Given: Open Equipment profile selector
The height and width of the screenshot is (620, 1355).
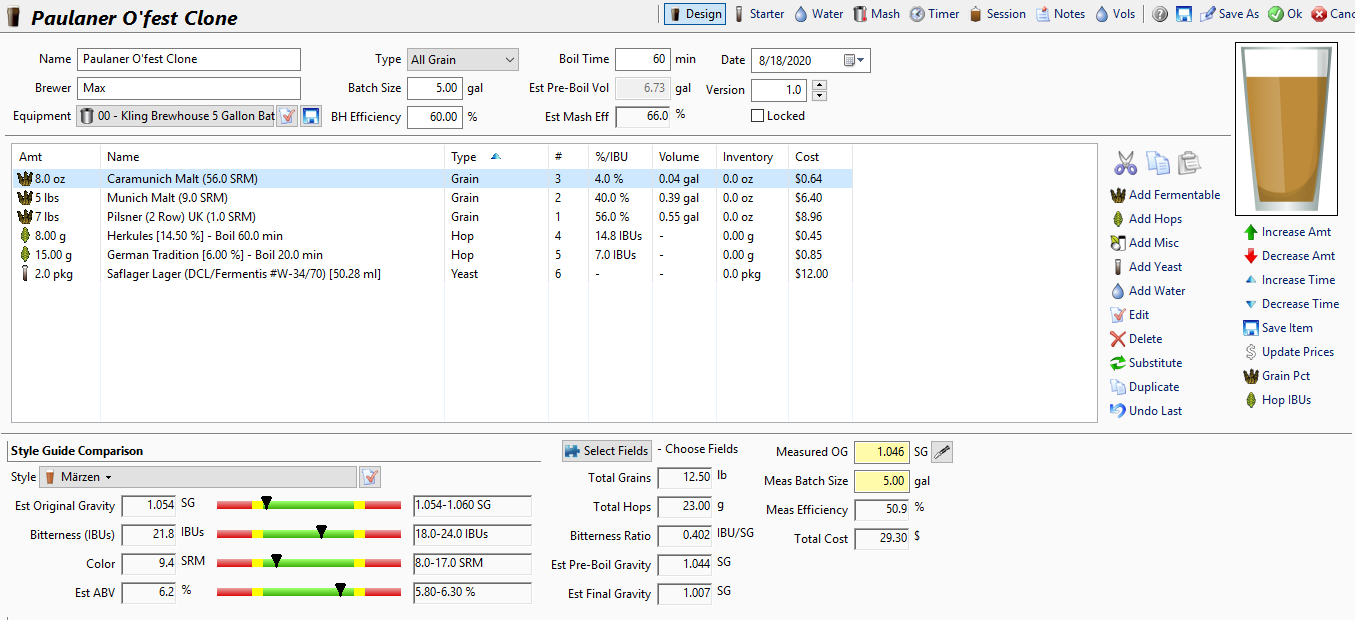Looking at the screenshot, I should (175, 116).
